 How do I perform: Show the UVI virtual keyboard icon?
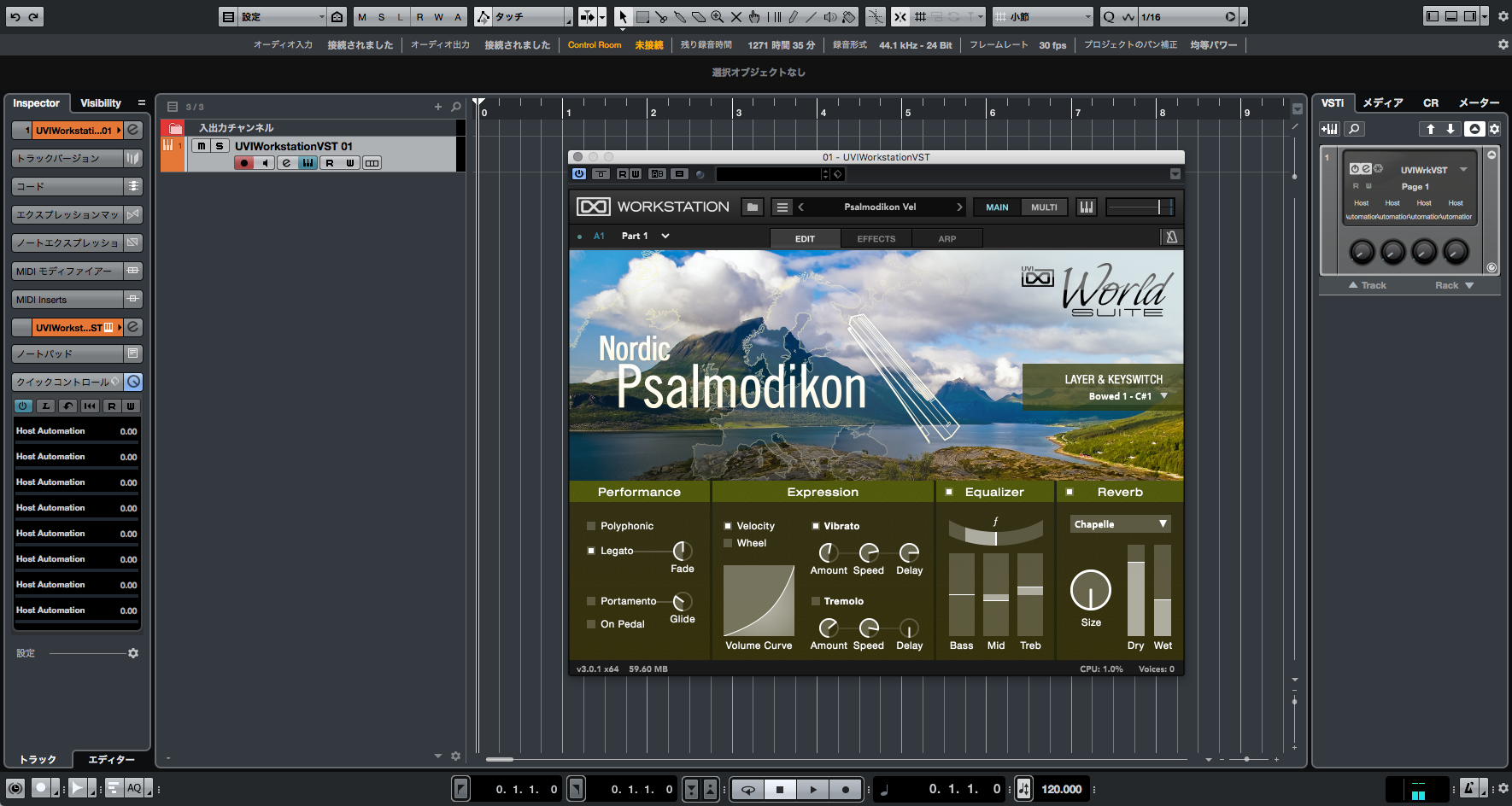(1086, 207)
